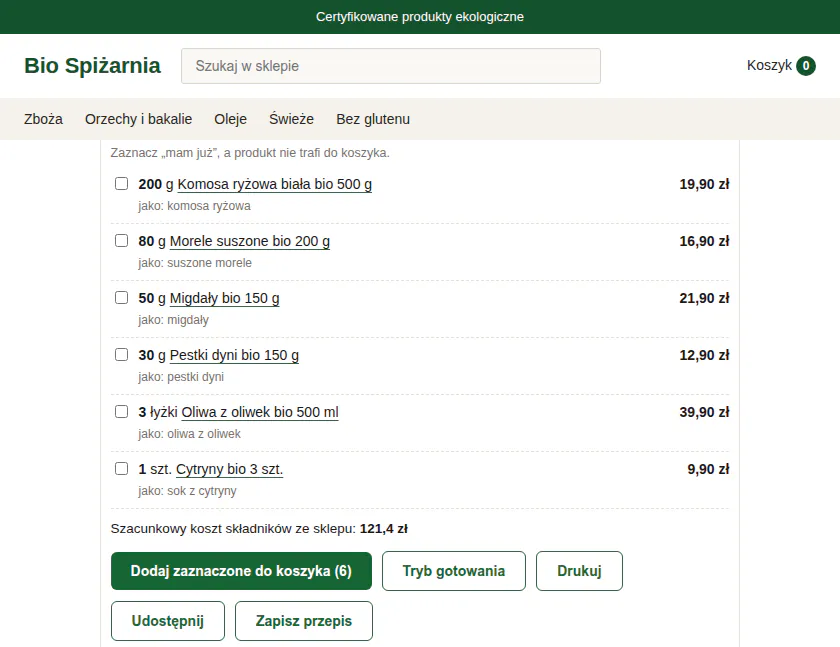Save recipe with Zapisz przepis

[304, 621]
